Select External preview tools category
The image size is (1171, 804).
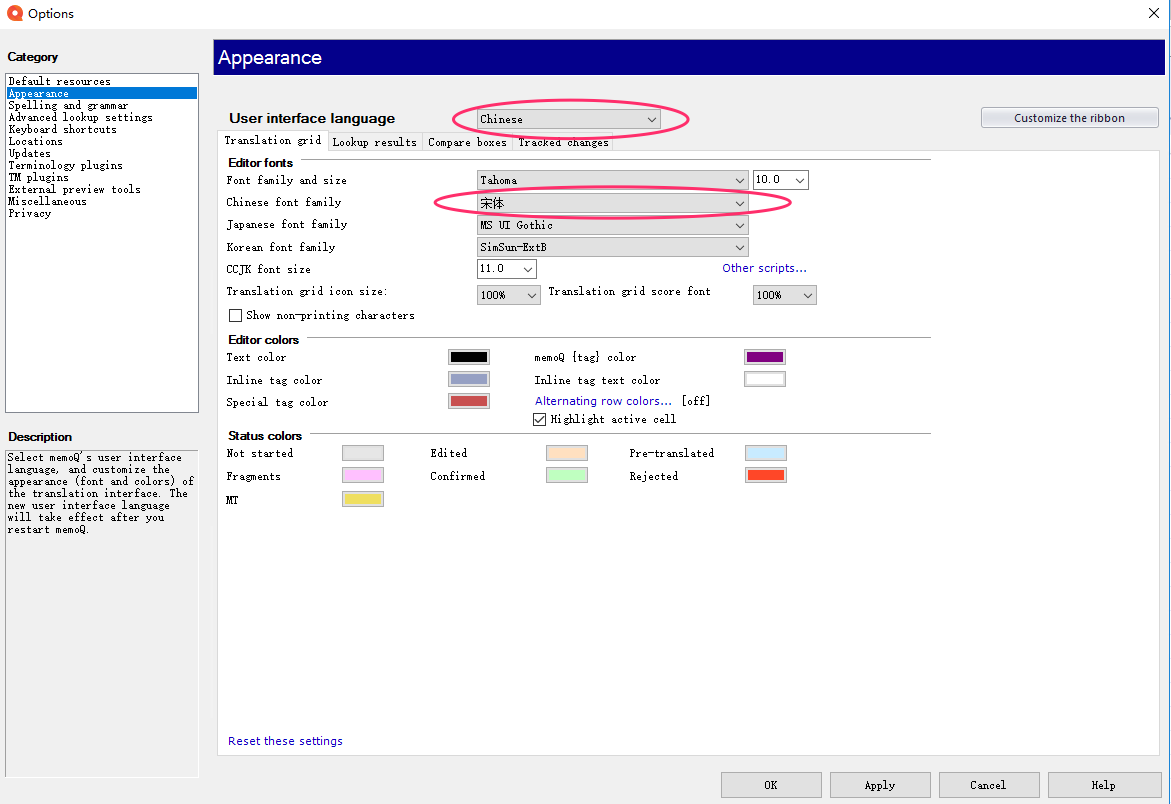102,189
